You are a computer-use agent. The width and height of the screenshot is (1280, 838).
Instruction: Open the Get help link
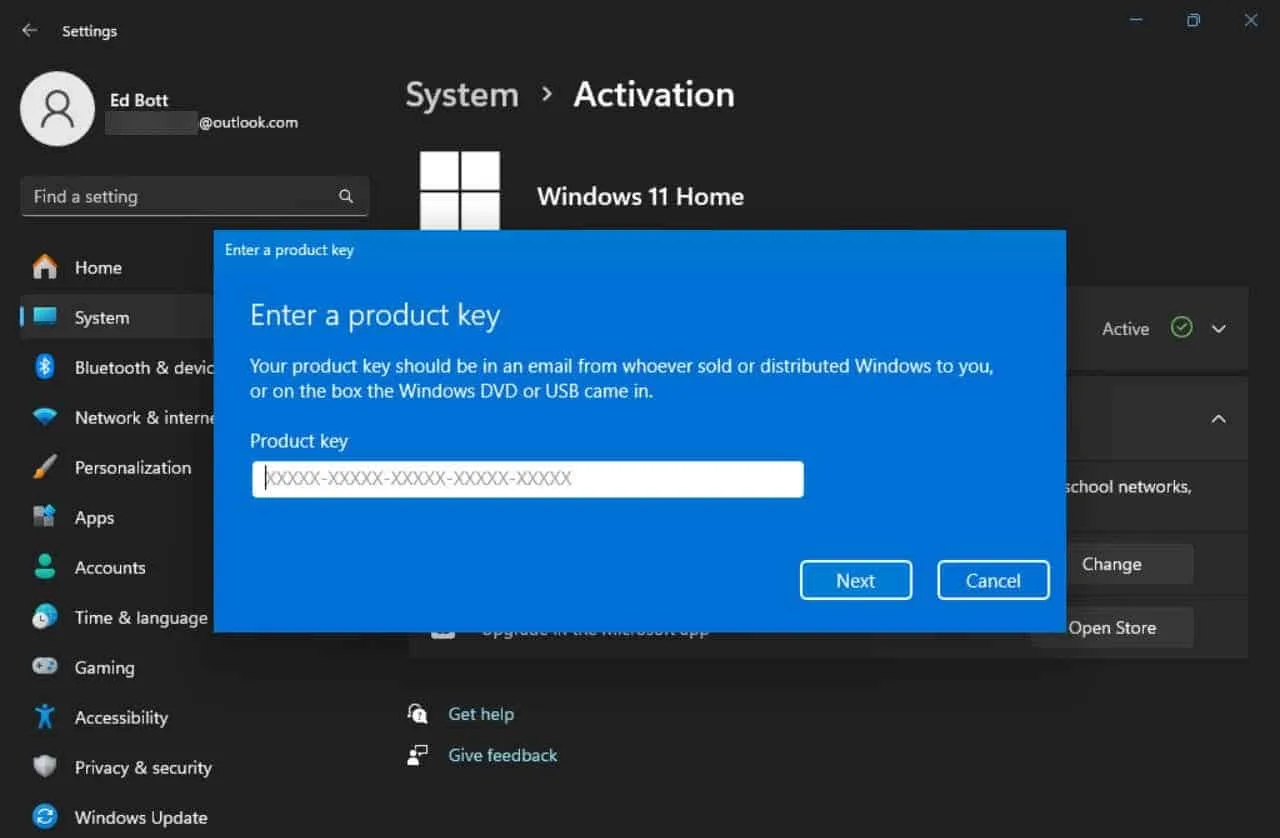(x=481, y=713)
